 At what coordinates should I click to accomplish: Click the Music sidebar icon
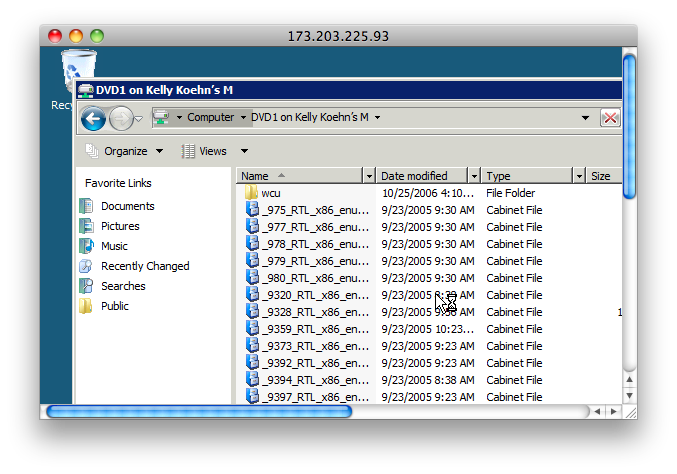(x=86, y=246)
